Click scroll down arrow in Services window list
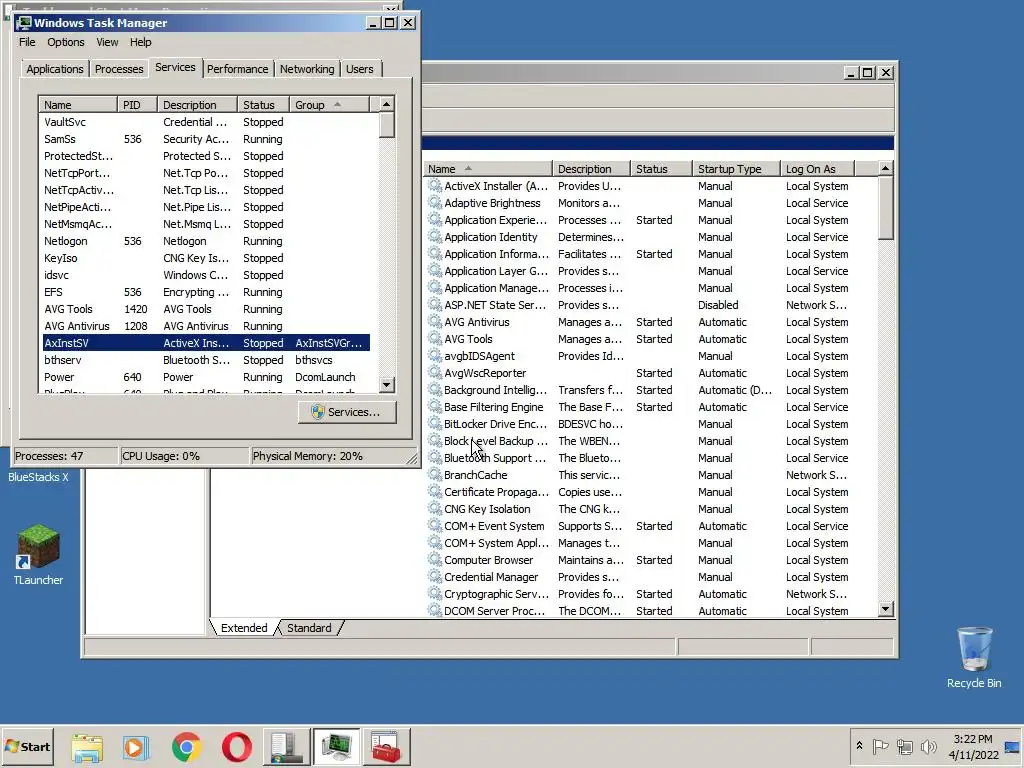Screen dimensions: 1024x768 886,609
